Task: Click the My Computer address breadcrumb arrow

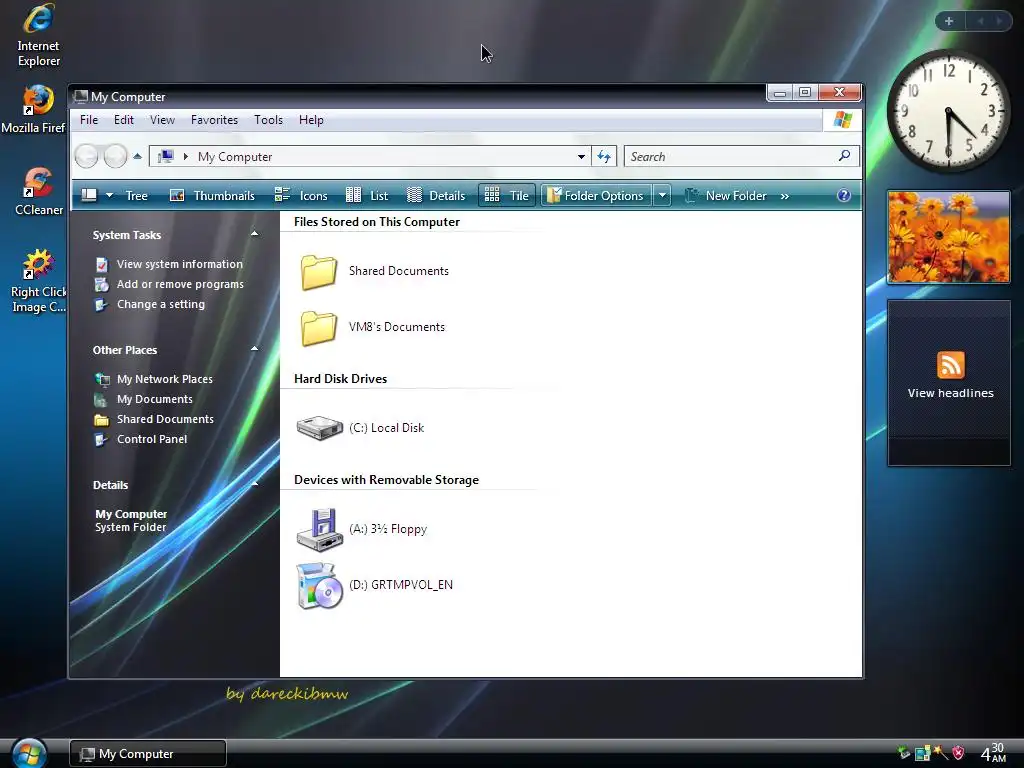Action: click(186, 157)
